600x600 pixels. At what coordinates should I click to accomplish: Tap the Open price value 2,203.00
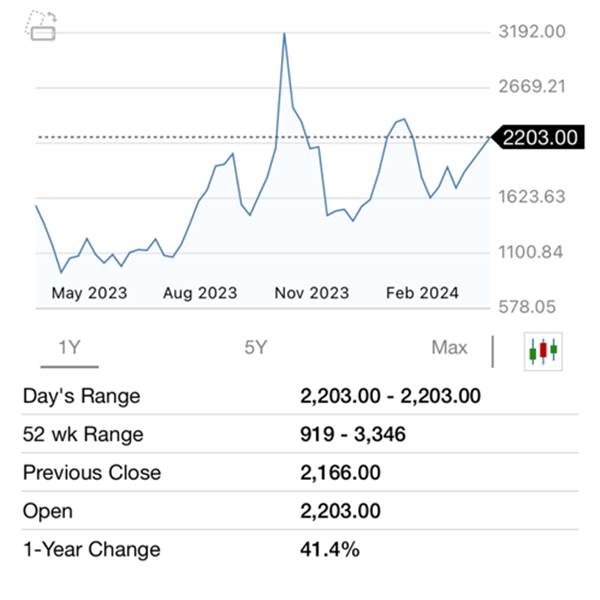click(340, 511)
